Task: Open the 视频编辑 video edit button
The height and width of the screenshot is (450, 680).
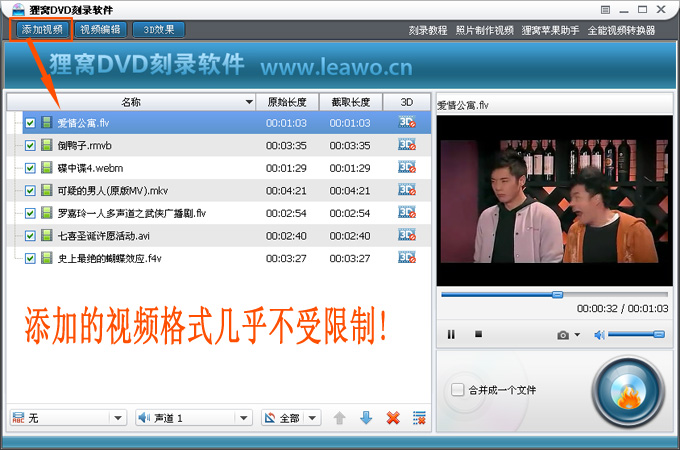Action: click(x=100, y=29)
